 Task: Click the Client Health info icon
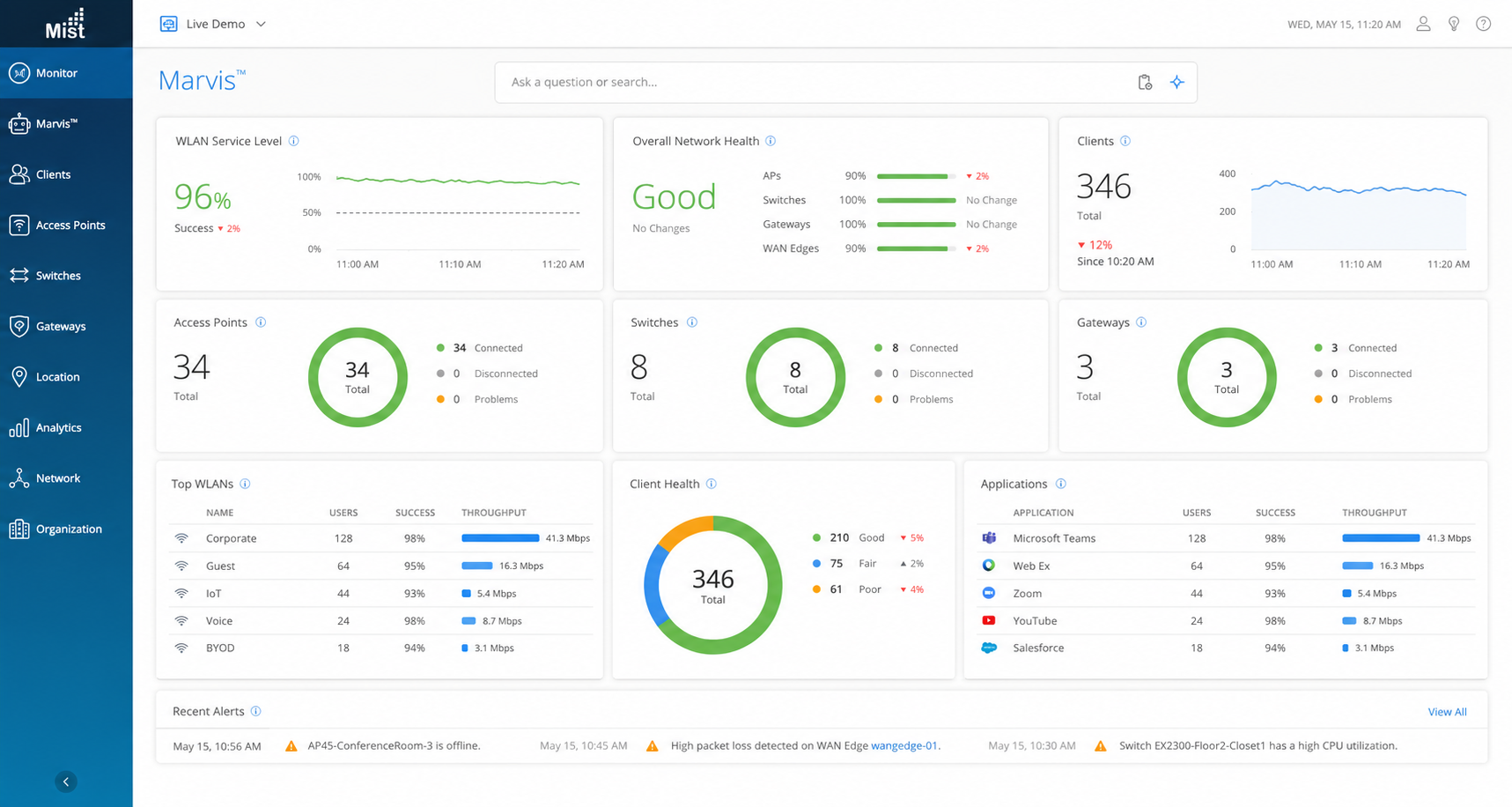pyautogui.click(x=712, y=484)
